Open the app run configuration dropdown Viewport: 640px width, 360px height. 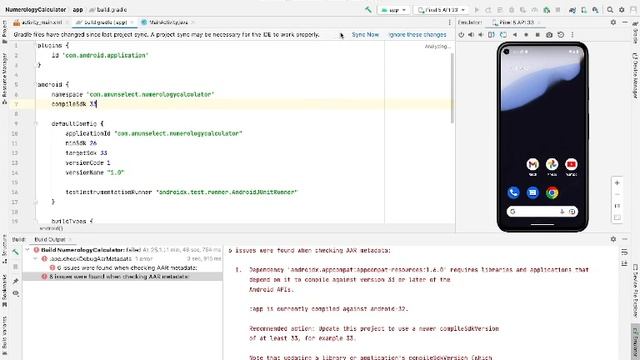tap(393, 10)
